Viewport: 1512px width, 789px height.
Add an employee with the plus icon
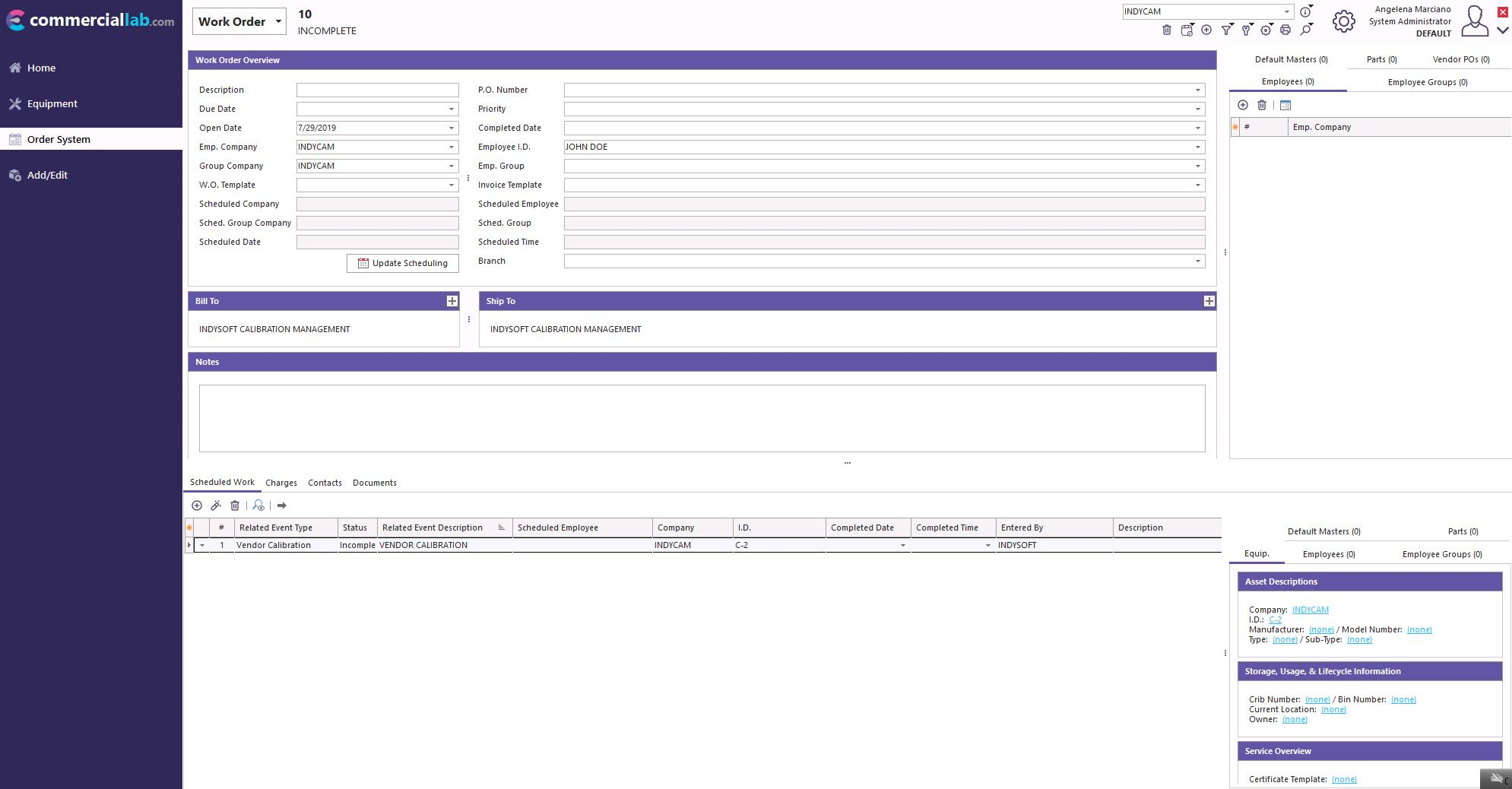pyautogui.click(x=1243, y=105)
